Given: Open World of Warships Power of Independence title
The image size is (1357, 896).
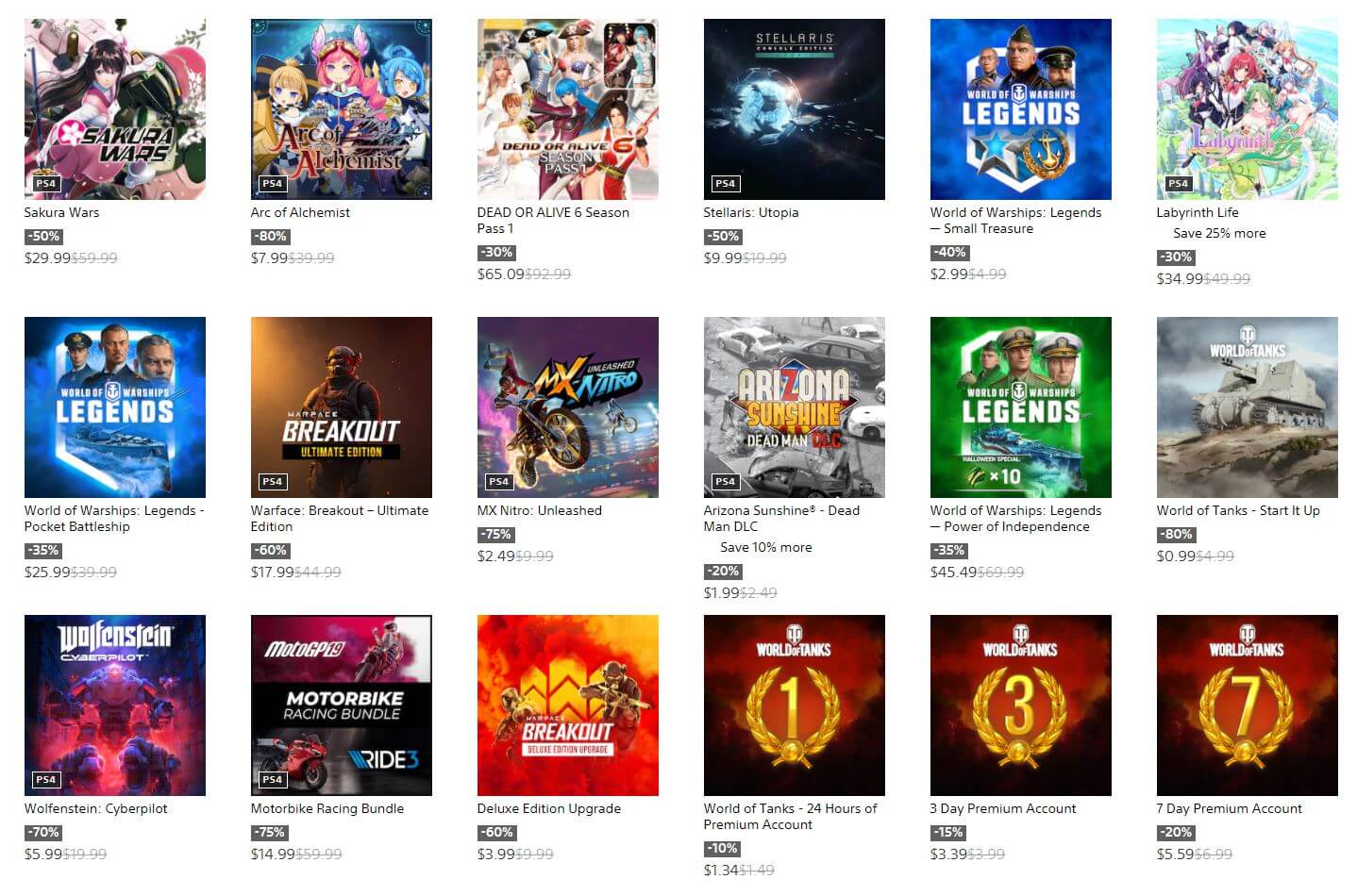Looking at the screenshot, I should pos(1015,519).
